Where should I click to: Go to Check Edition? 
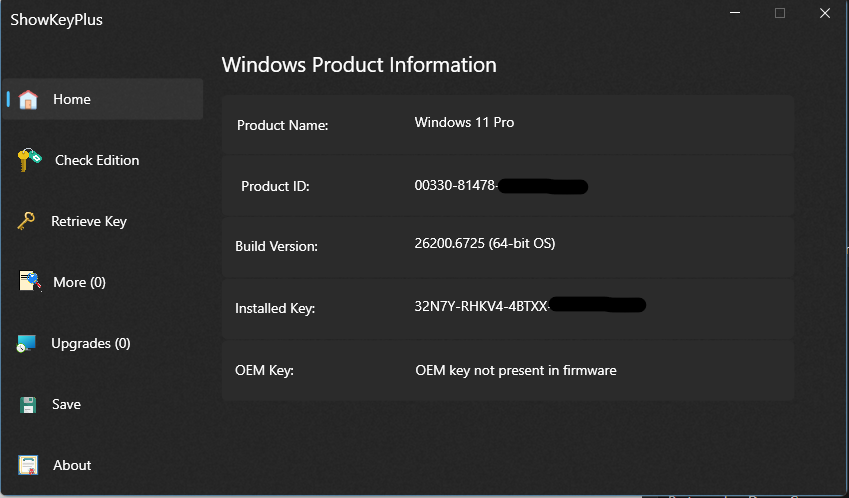click(x=97, y=160)
